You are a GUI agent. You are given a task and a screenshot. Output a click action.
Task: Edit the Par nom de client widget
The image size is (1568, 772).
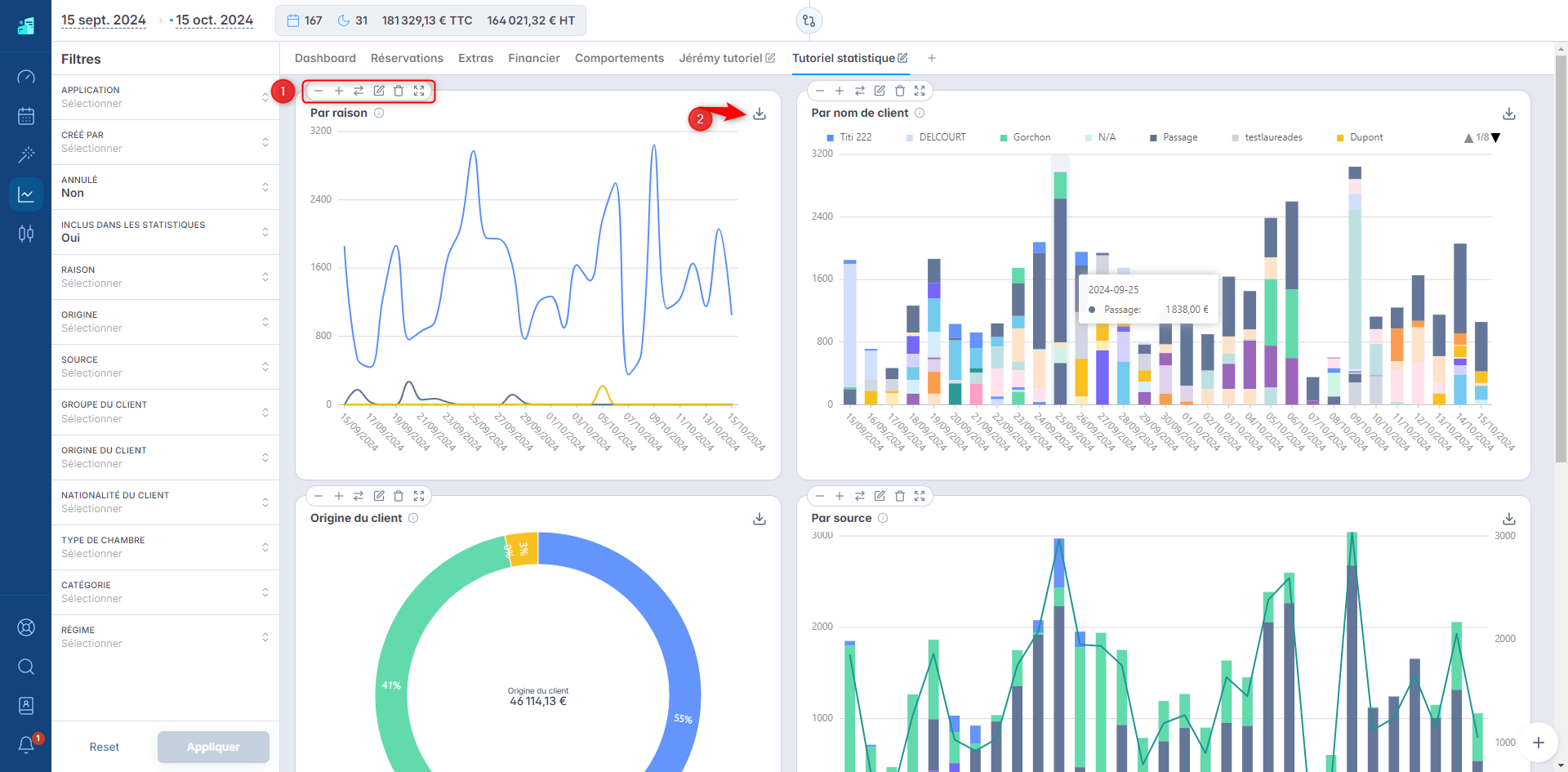(880, 91)
